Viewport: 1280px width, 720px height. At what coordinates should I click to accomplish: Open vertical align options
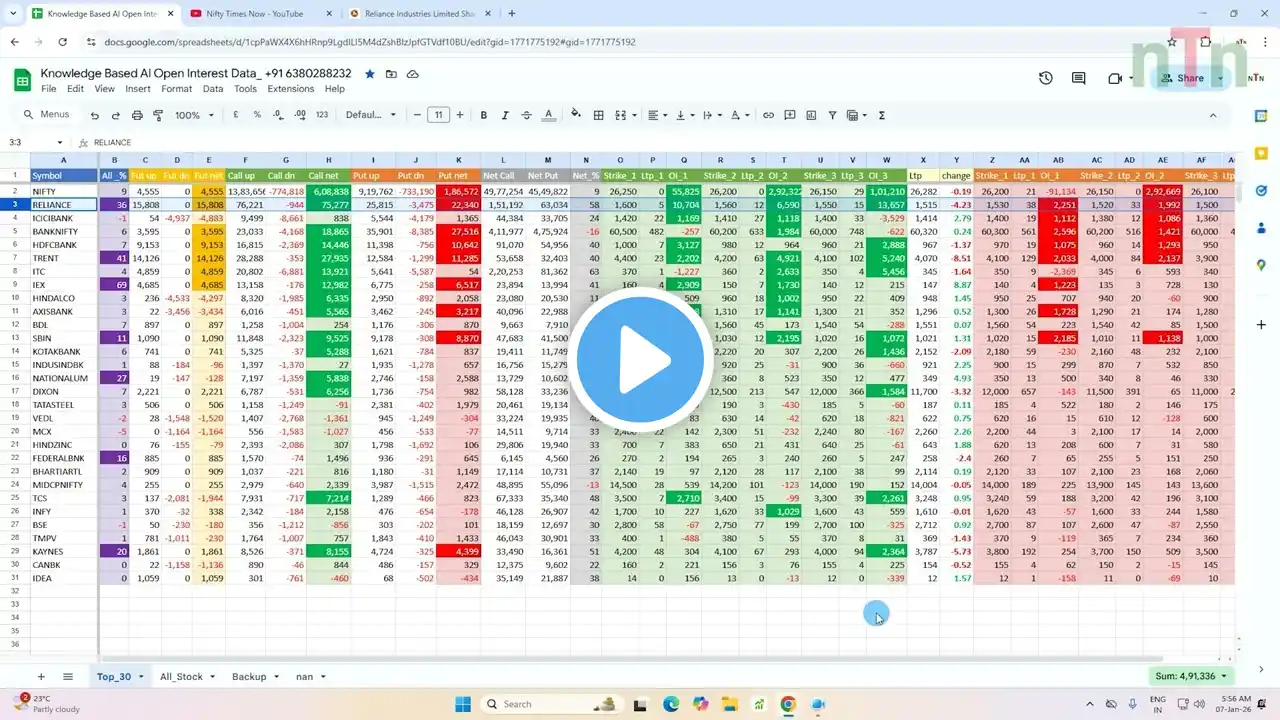(x=683, y=115)
